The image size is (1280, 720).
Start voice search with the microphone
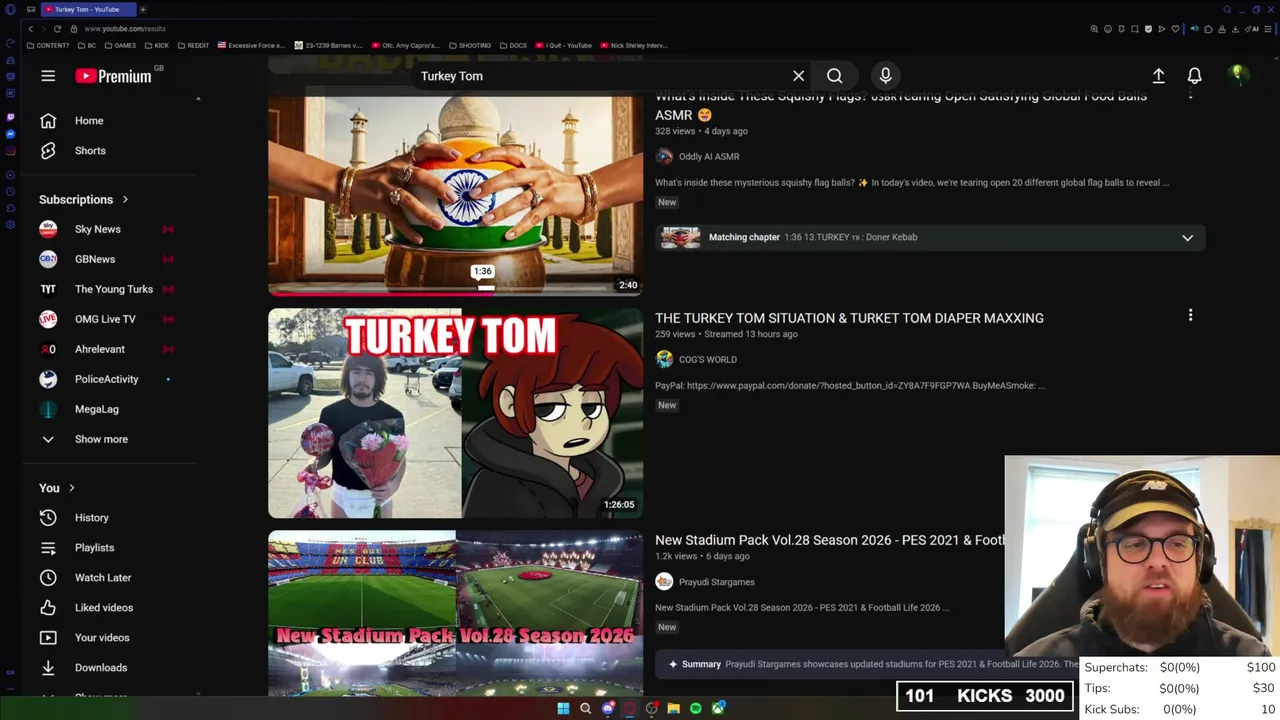pyautogui.click(x=885, y=76)
